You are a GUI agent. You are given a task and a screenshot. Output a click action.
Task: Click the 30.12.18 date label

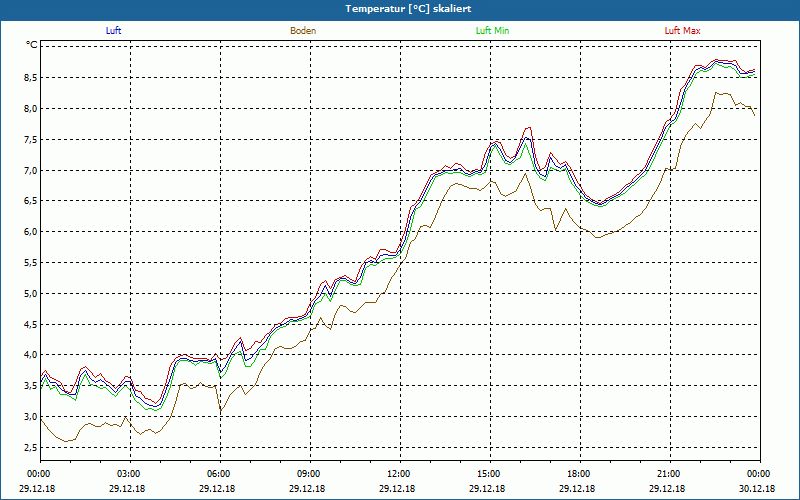(x=757, y=489)
